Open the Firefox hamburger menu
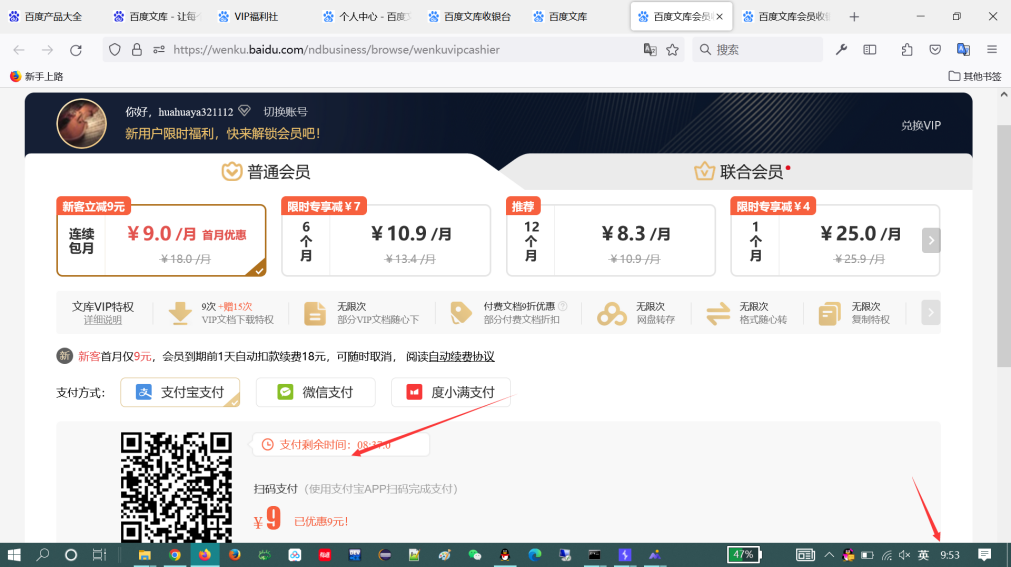This screenshot has width=1011, height=567. click(992, 50)
